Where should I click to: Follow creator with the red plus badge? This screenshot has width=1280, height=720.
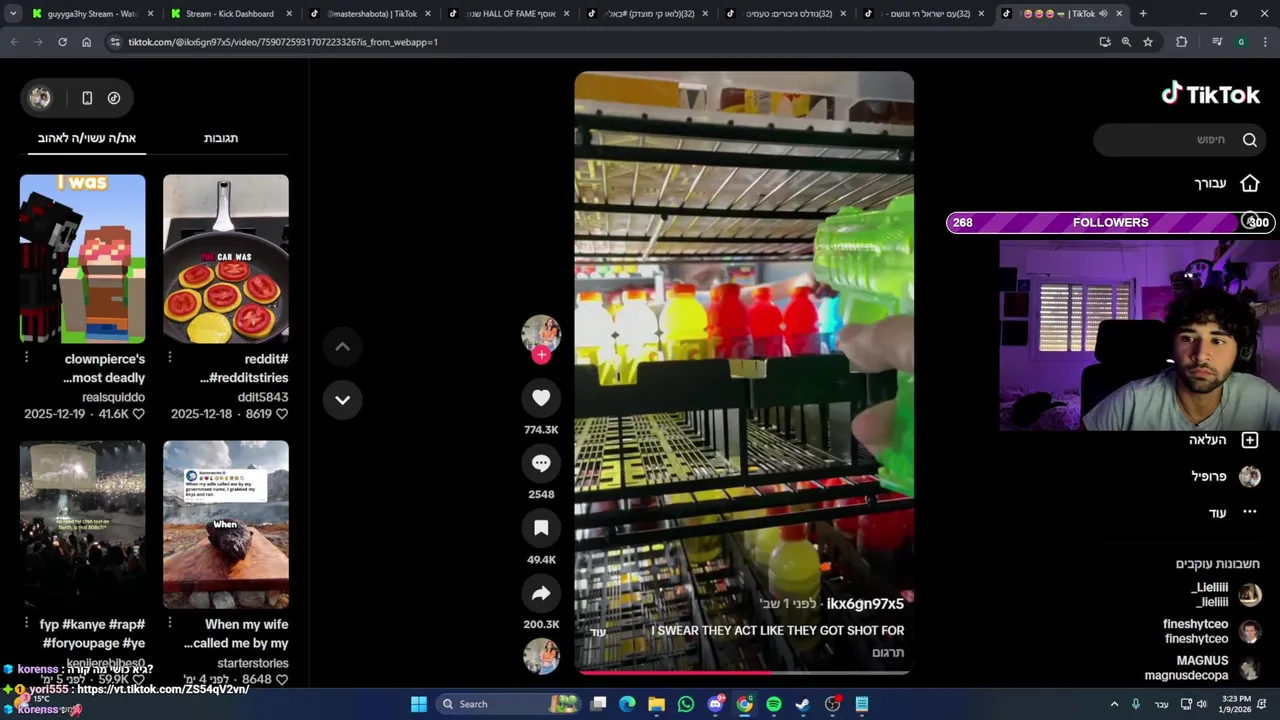point(541,355)
